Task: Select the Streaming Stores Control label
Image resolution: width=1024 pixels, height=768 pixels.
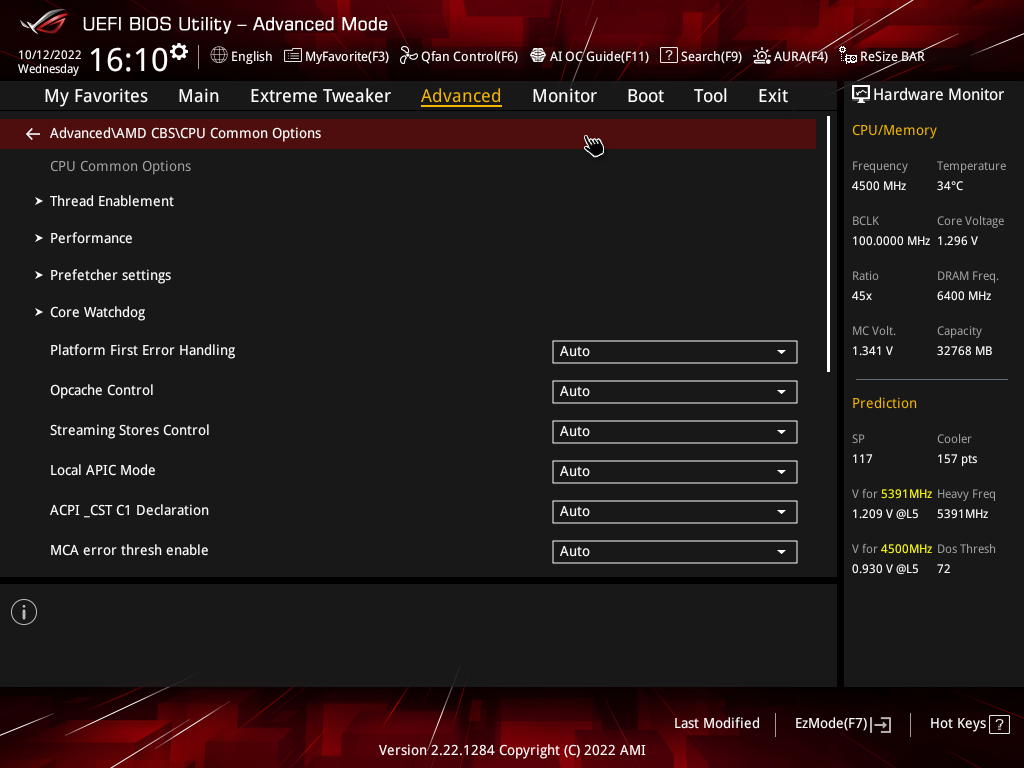Action: [x=130, y=430]
